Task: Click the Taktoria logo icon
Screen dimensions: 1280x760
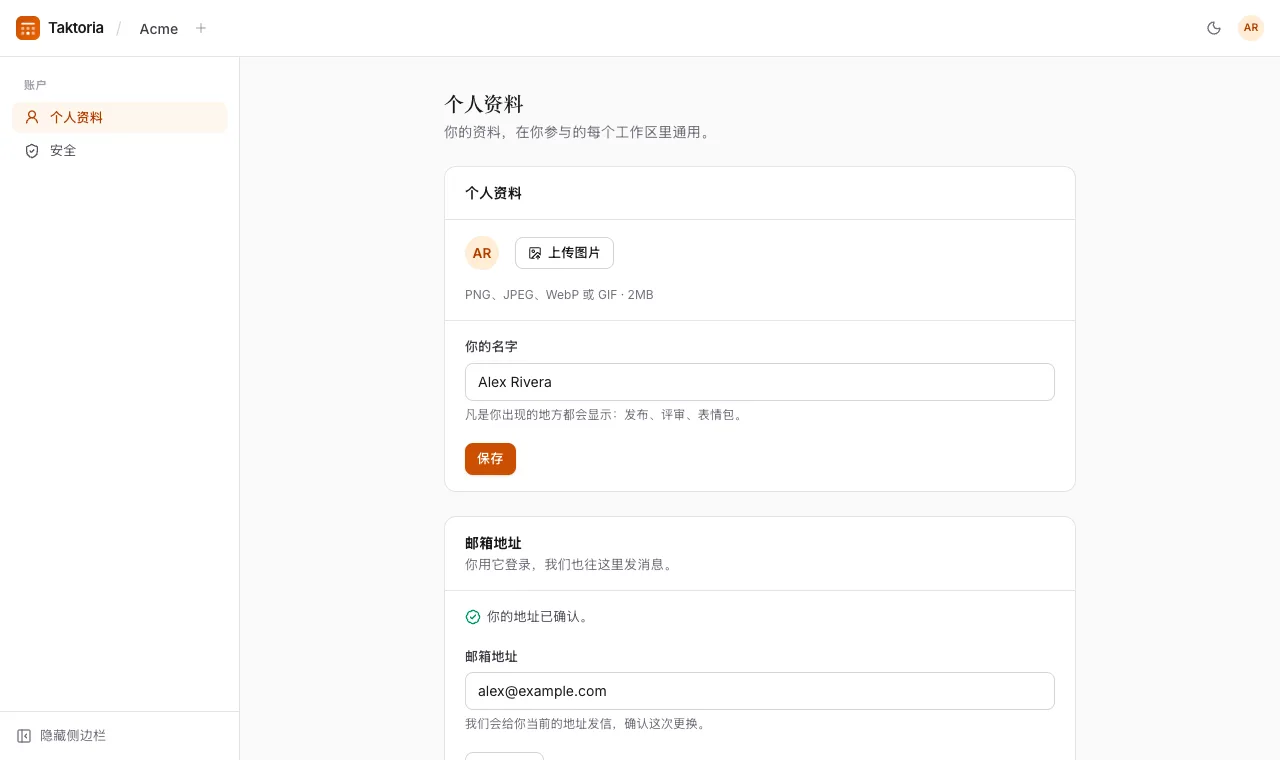Action: click(x=28, y=28)
